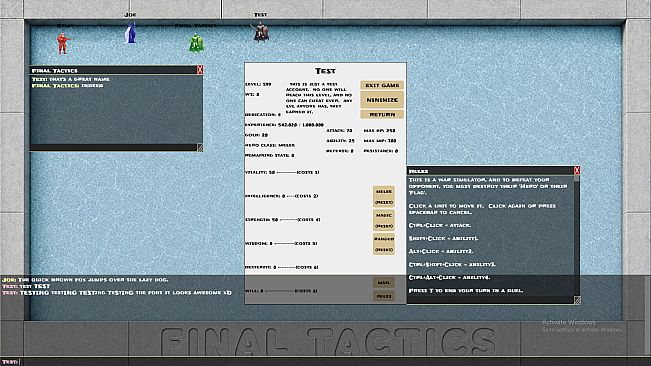Click the Return button
651x366 pixels.
382,115
